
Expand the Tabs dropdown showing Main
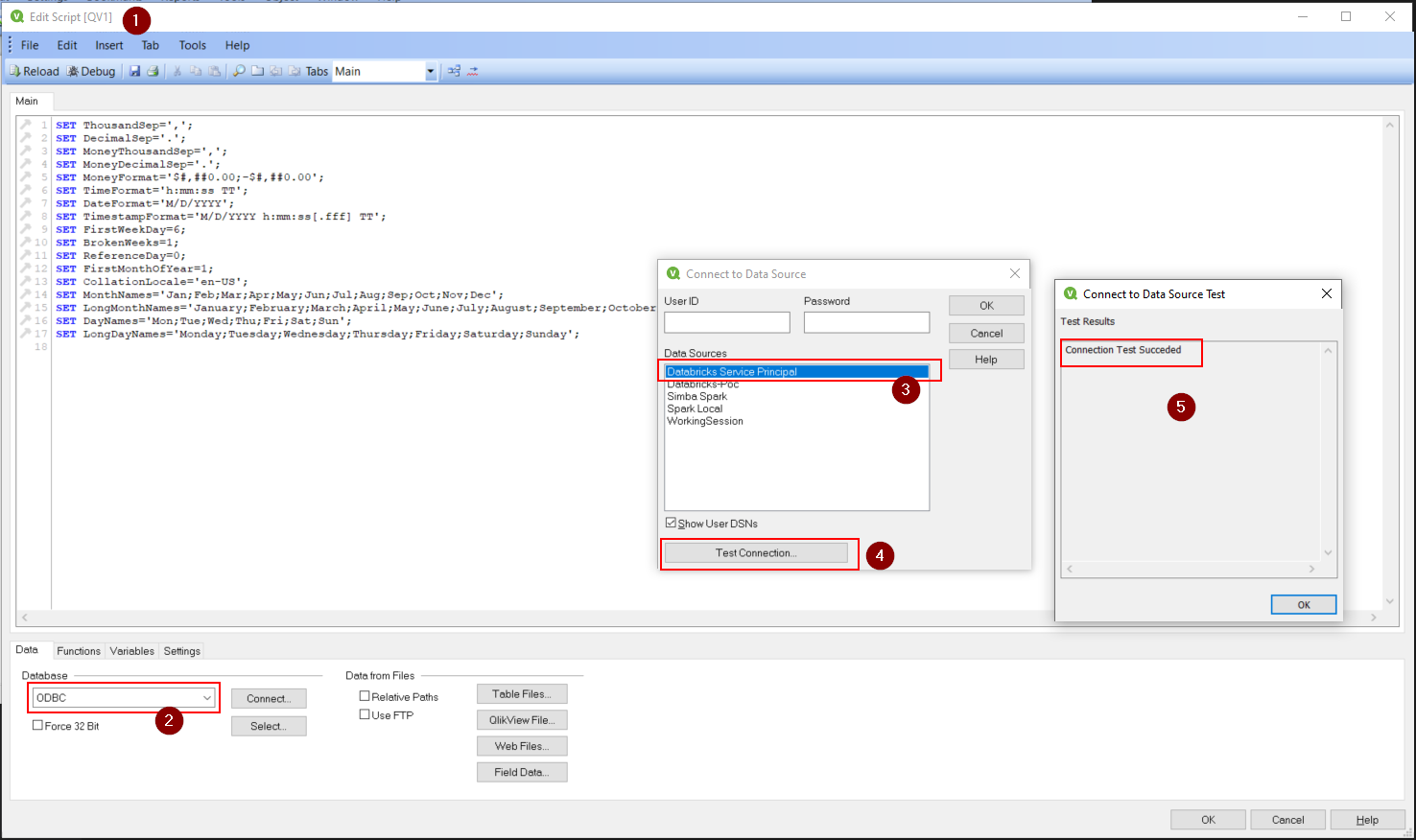430,71
